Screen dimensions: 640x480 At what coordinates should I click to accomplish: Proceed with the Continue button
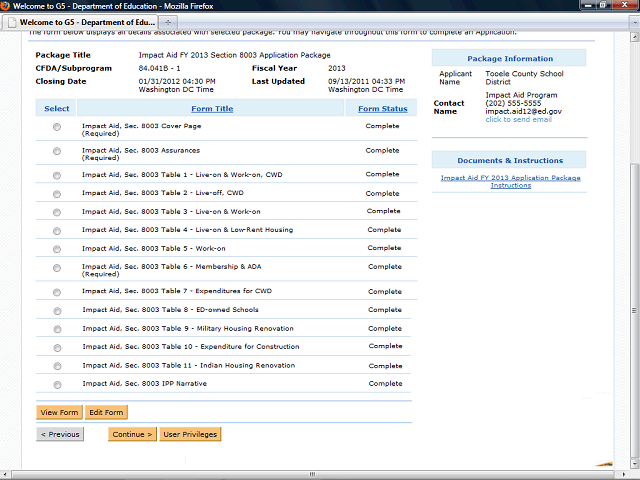coord(132,434)
